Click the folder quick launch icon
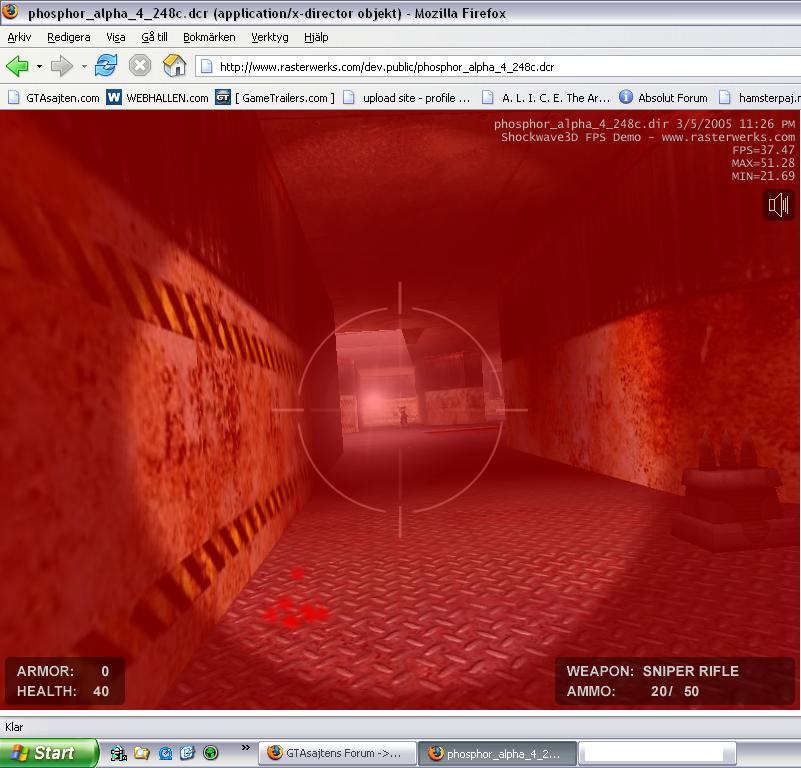 142,753
